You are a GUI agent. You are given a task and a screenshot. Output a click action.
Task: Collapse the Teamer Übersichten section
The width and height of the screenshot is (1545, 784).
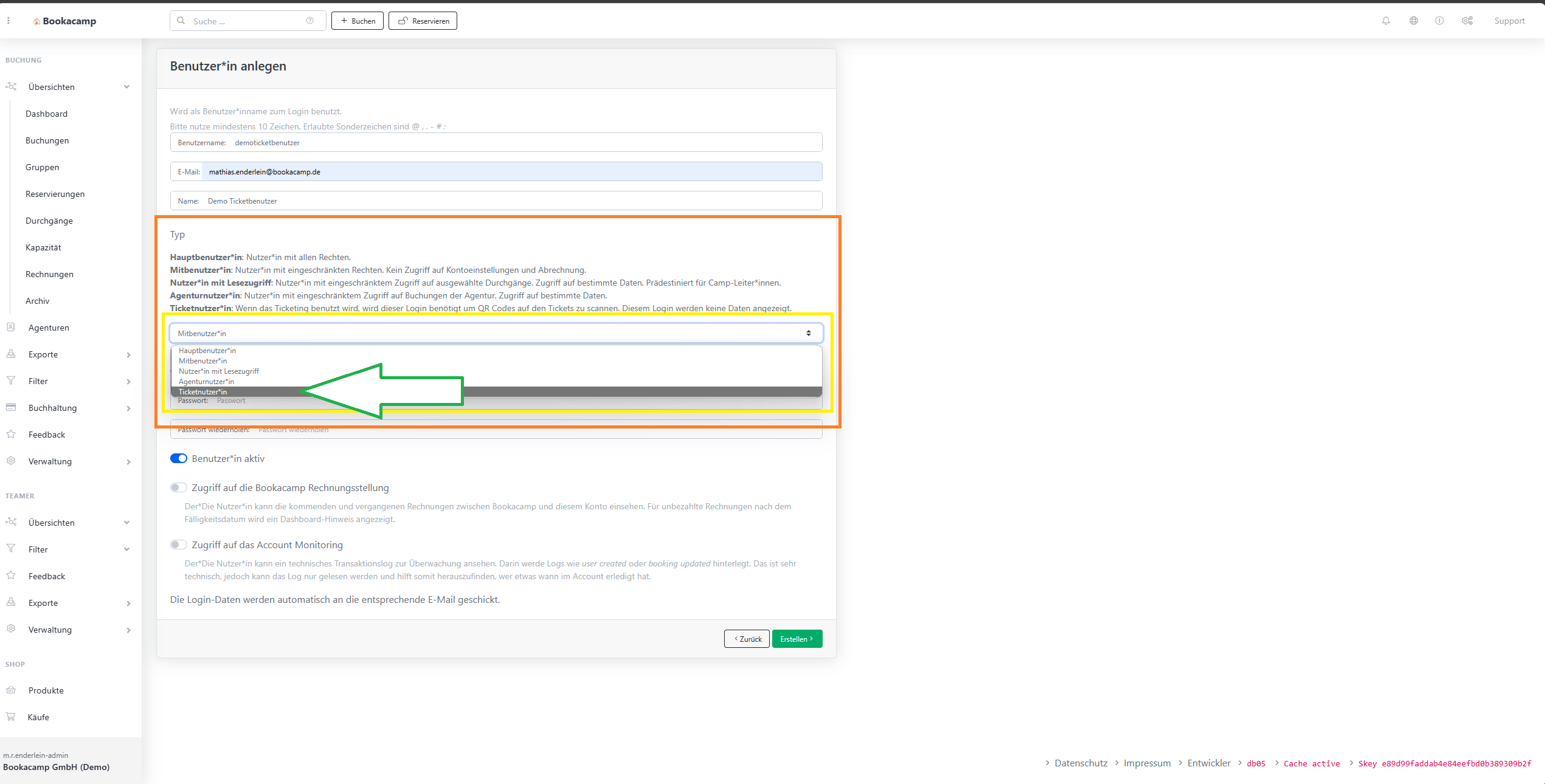coord(126,523)
